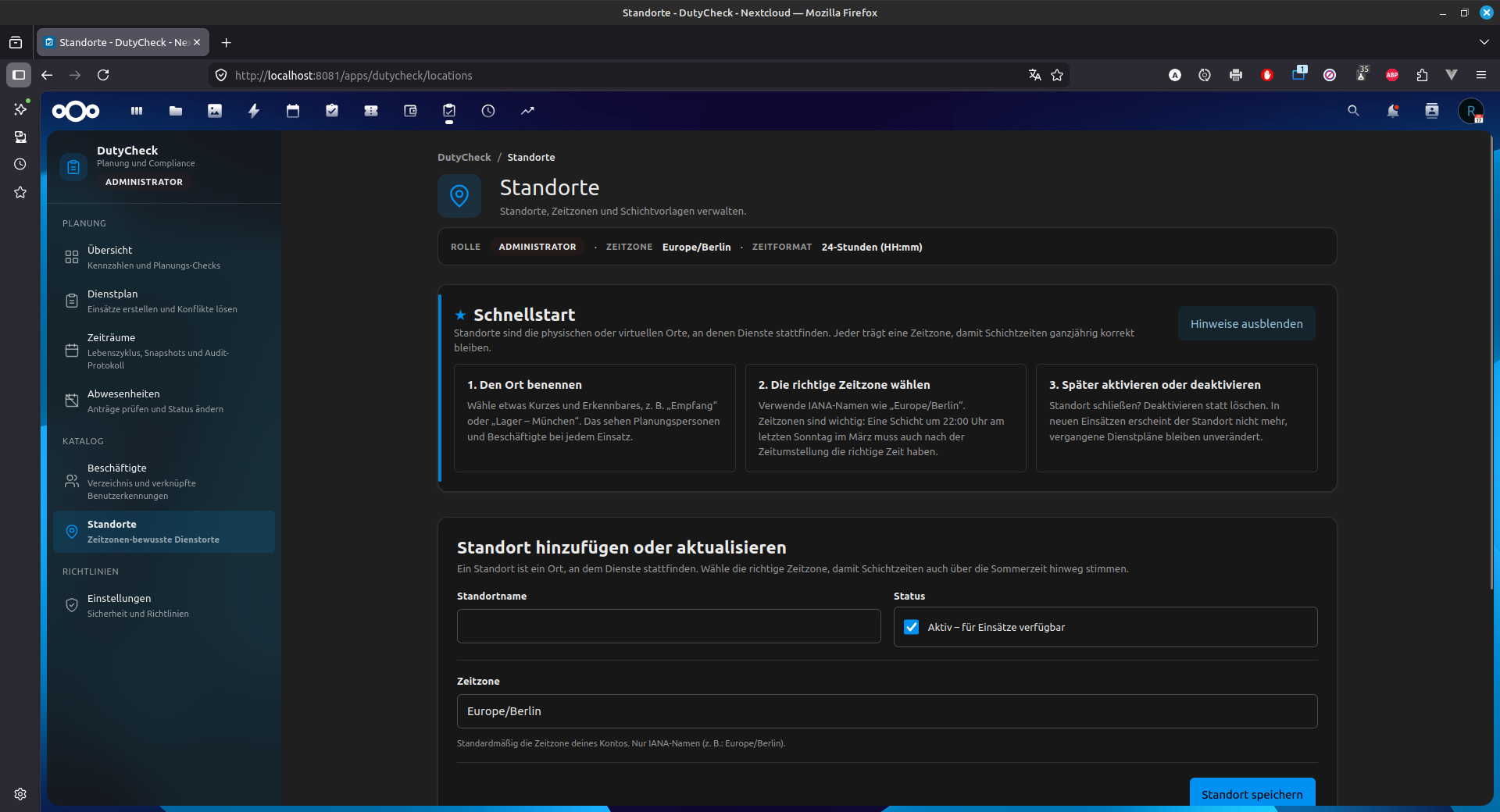Click the printer extension icon
The height and width of the screenshot is (812, 1500).
pyautogui.click(x=1236, y=75)
